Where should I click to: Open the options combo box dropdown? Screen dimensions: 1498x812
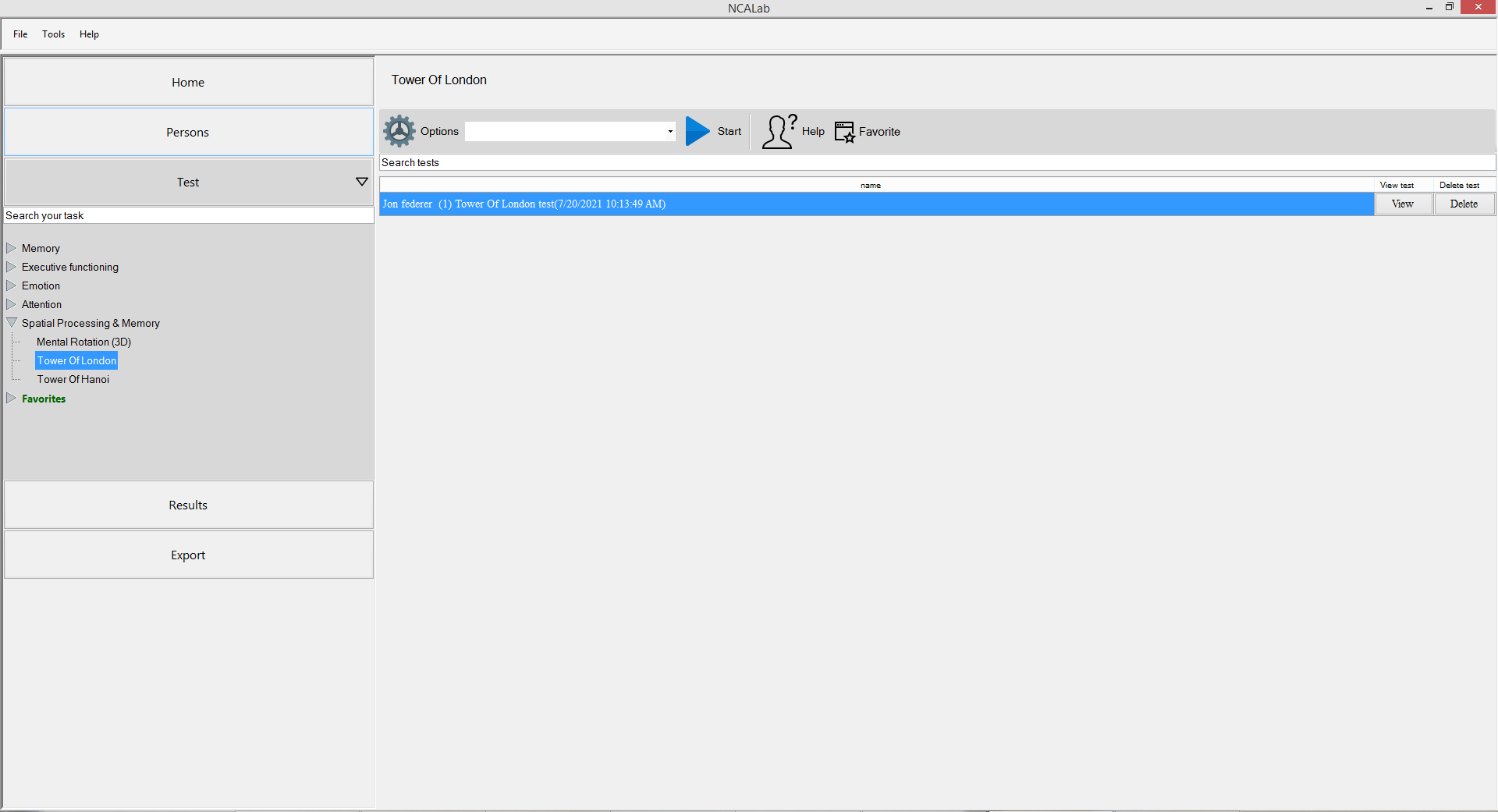669,131
